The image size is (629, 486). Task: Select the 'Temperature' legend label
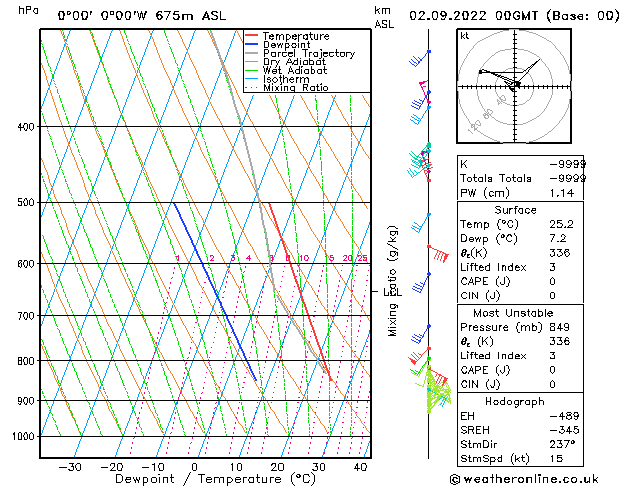[296, 36]
